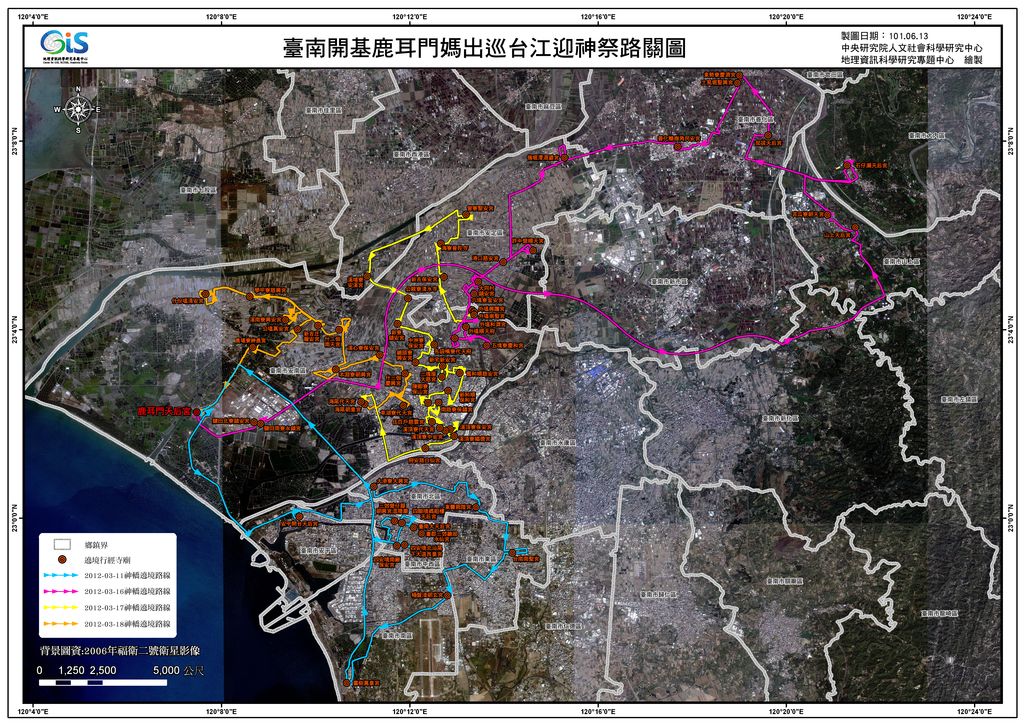Click the brown temple dot legend symbol
Screen dimensions: 1024x725
(x=61, y=559)
